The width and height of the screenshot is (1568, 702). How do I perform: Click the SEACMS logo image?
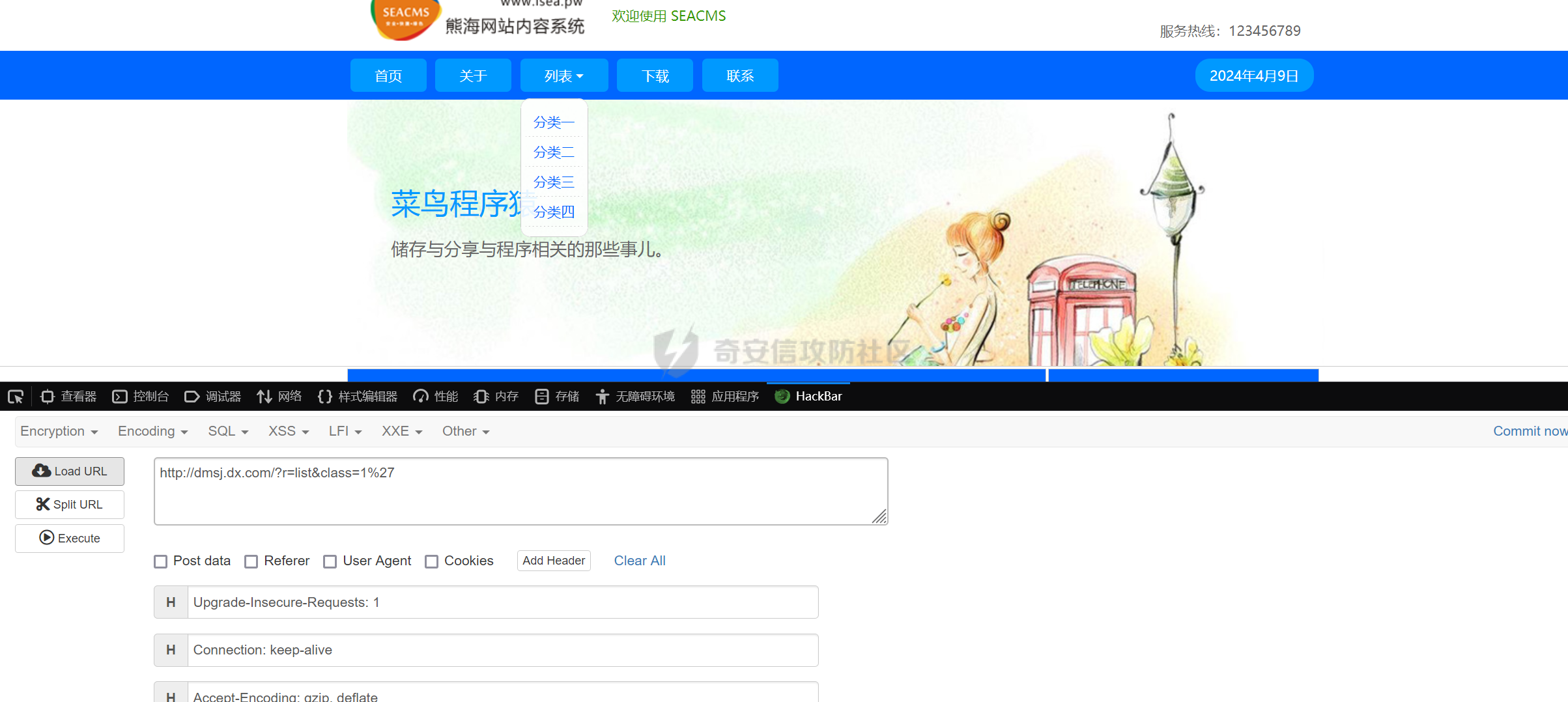coord(405,19)
